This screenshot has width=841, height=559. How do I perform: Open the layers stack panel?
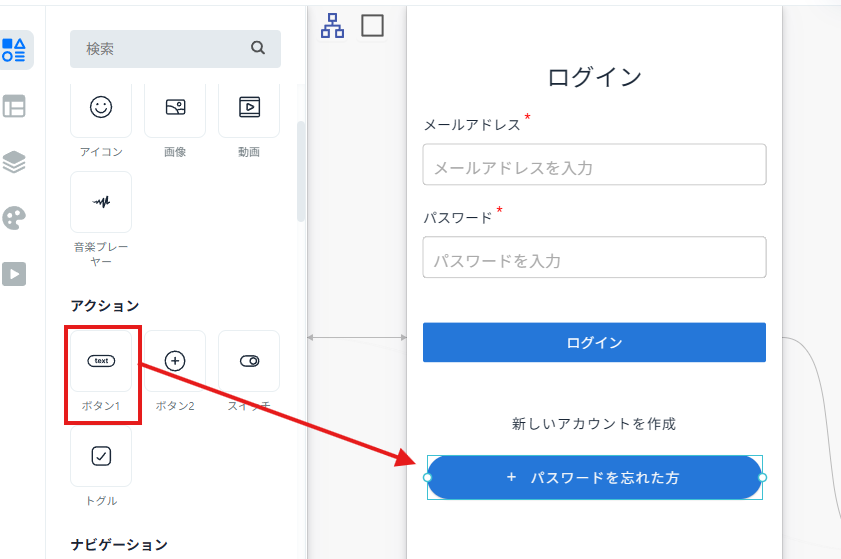(x=14, y=162)
